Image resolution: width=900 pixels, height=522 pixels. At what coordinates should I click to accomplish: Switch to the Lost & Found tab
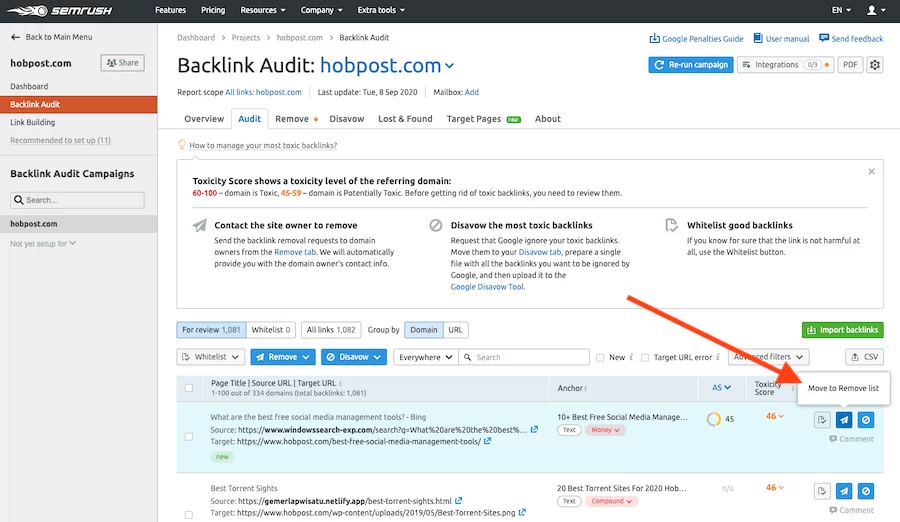(405, 119)
